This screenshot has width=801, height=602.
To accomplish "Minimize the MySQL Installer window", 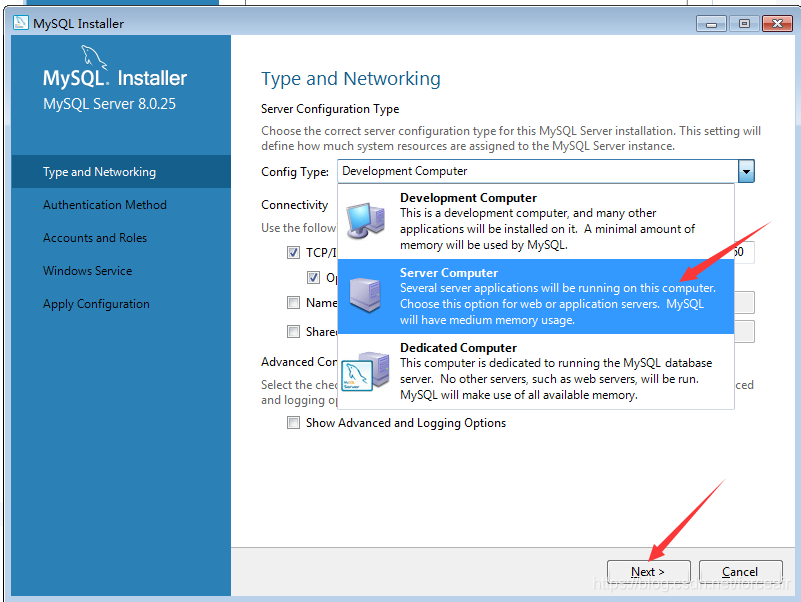I will (711, 24).
